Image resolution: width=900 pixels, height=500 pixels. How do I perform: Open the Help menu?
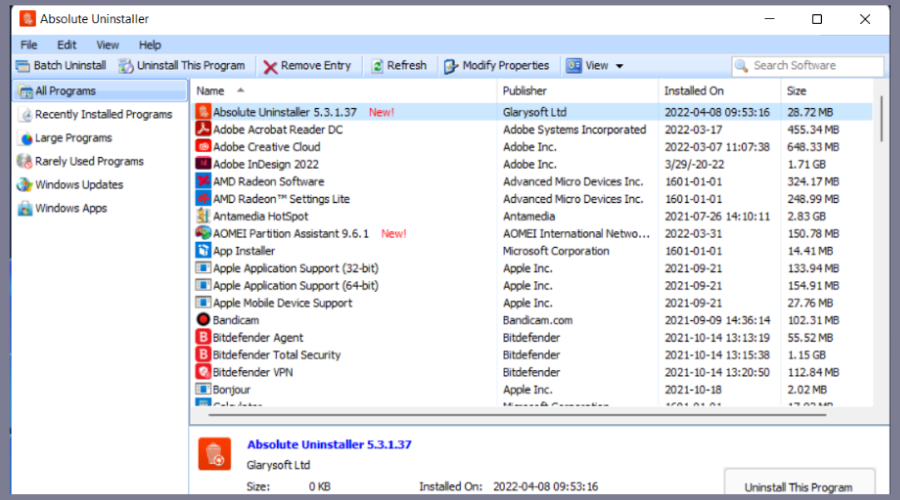pos(150,45)
